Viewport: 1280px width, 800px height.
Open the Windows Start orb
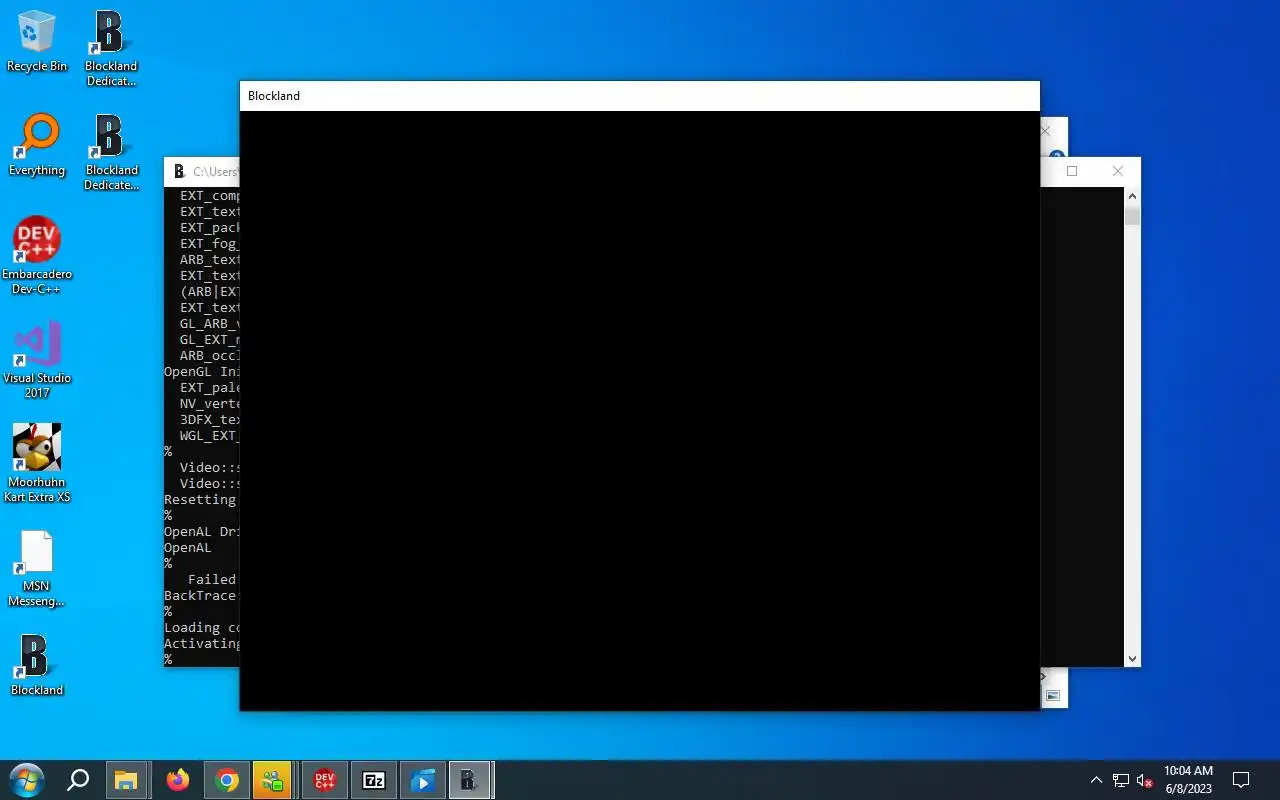coord(26,780)
